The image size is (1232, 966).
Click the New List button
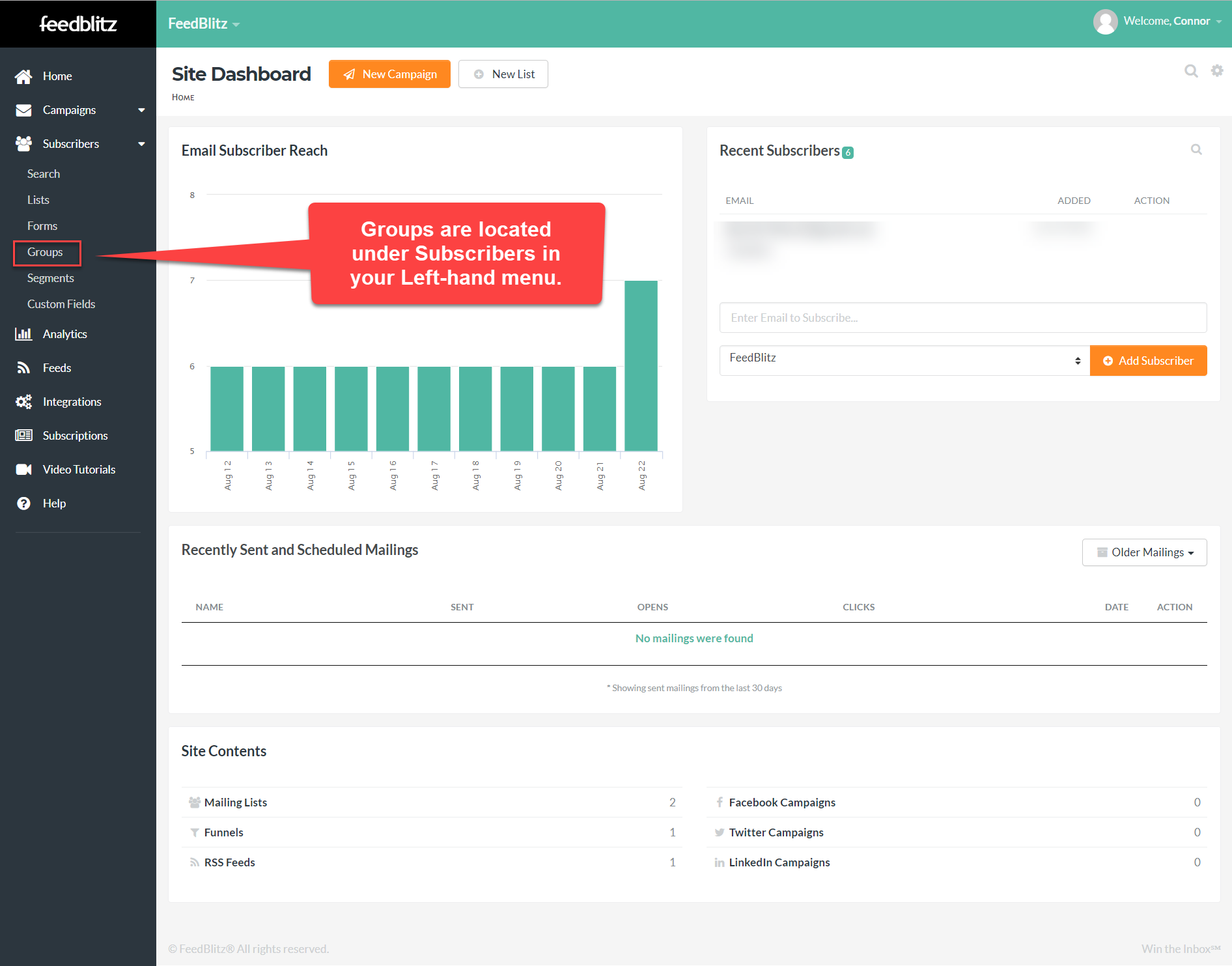503,74
